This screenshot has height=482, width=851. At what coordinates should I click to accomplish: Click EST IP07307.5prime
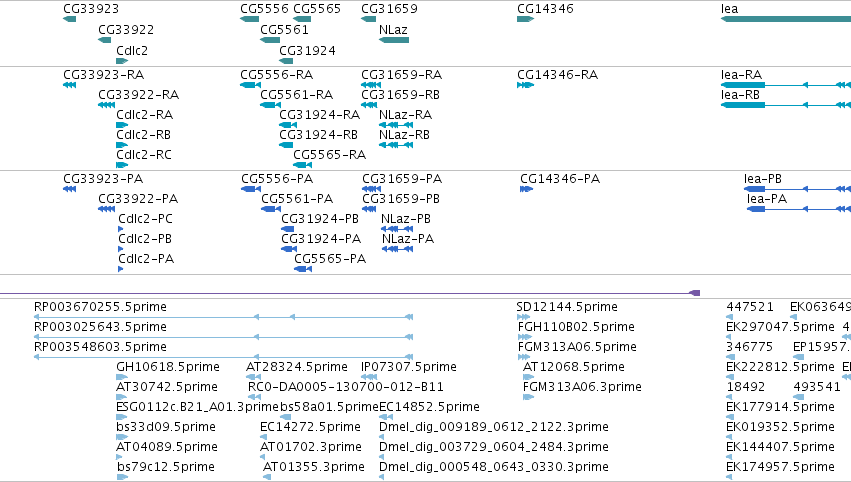click(409, 367)
